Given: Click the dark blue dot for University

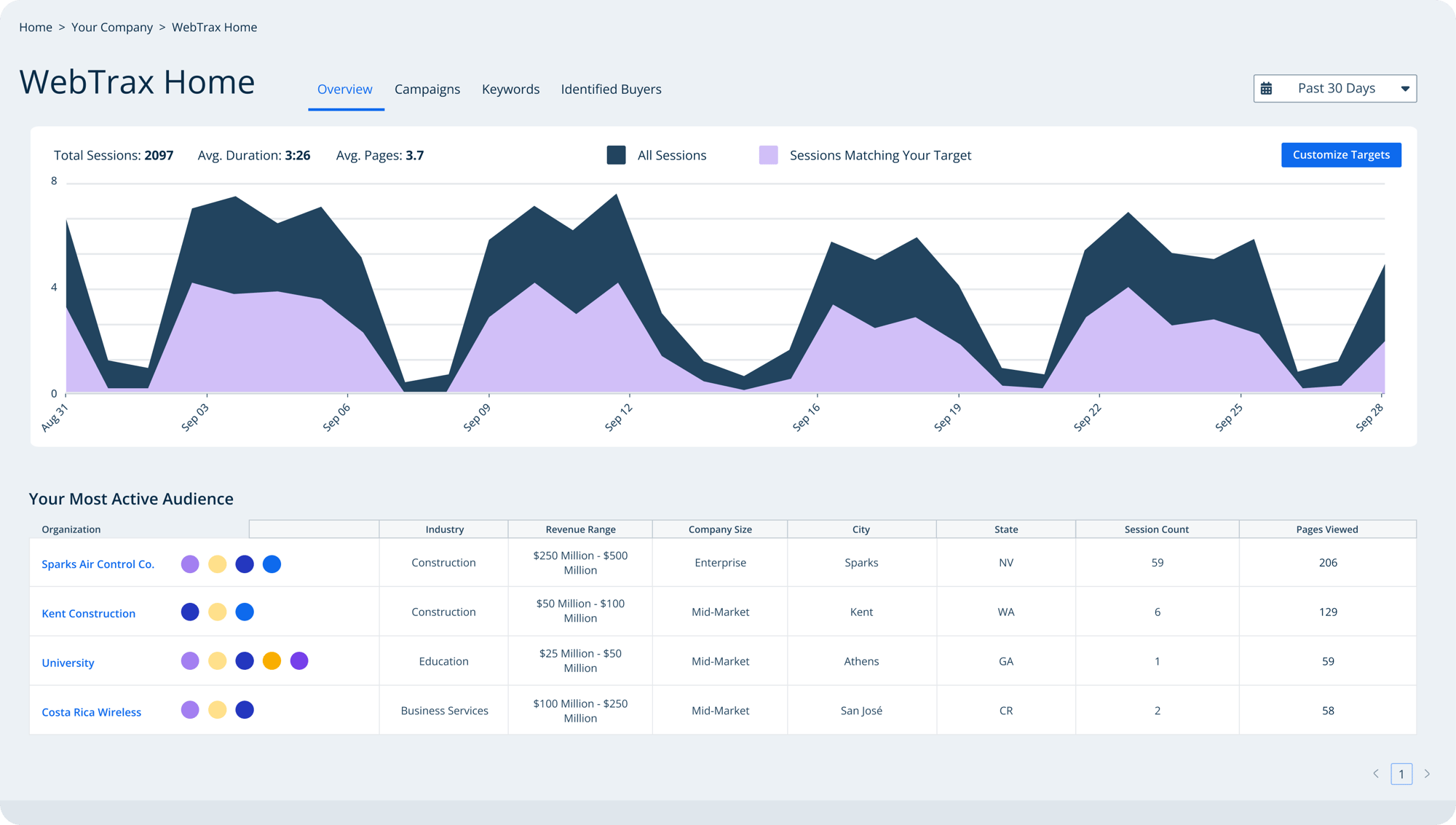Looking at the screenshot, I should tap(245, 660).
